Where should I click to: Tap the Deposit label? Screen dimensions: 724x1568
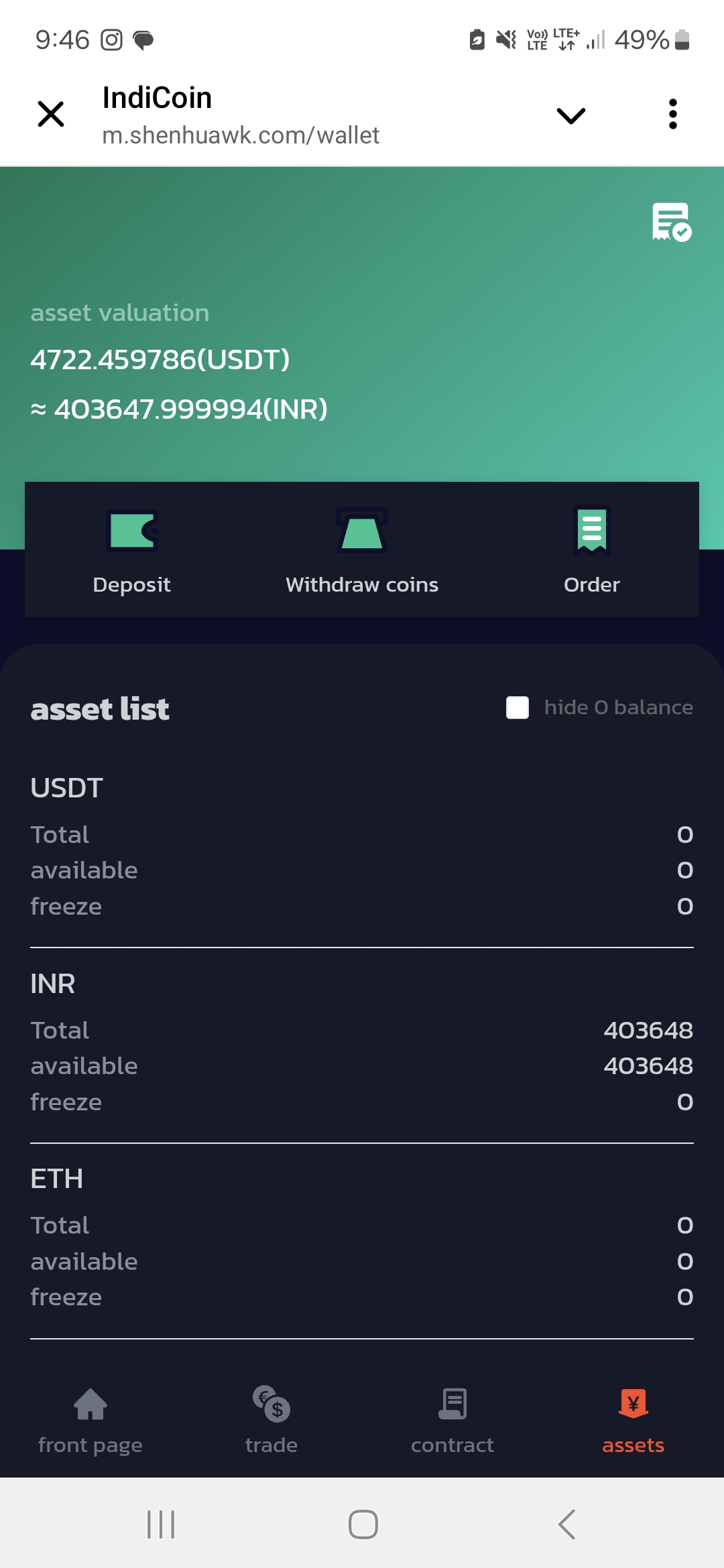[x=132, y=585]
